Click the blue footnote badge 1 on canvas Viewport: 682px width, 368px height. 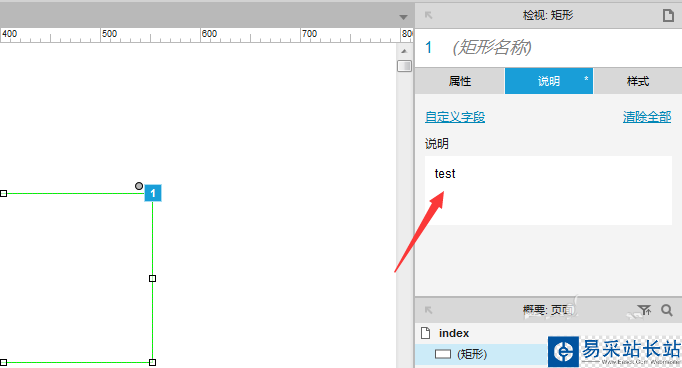[153, 193]
